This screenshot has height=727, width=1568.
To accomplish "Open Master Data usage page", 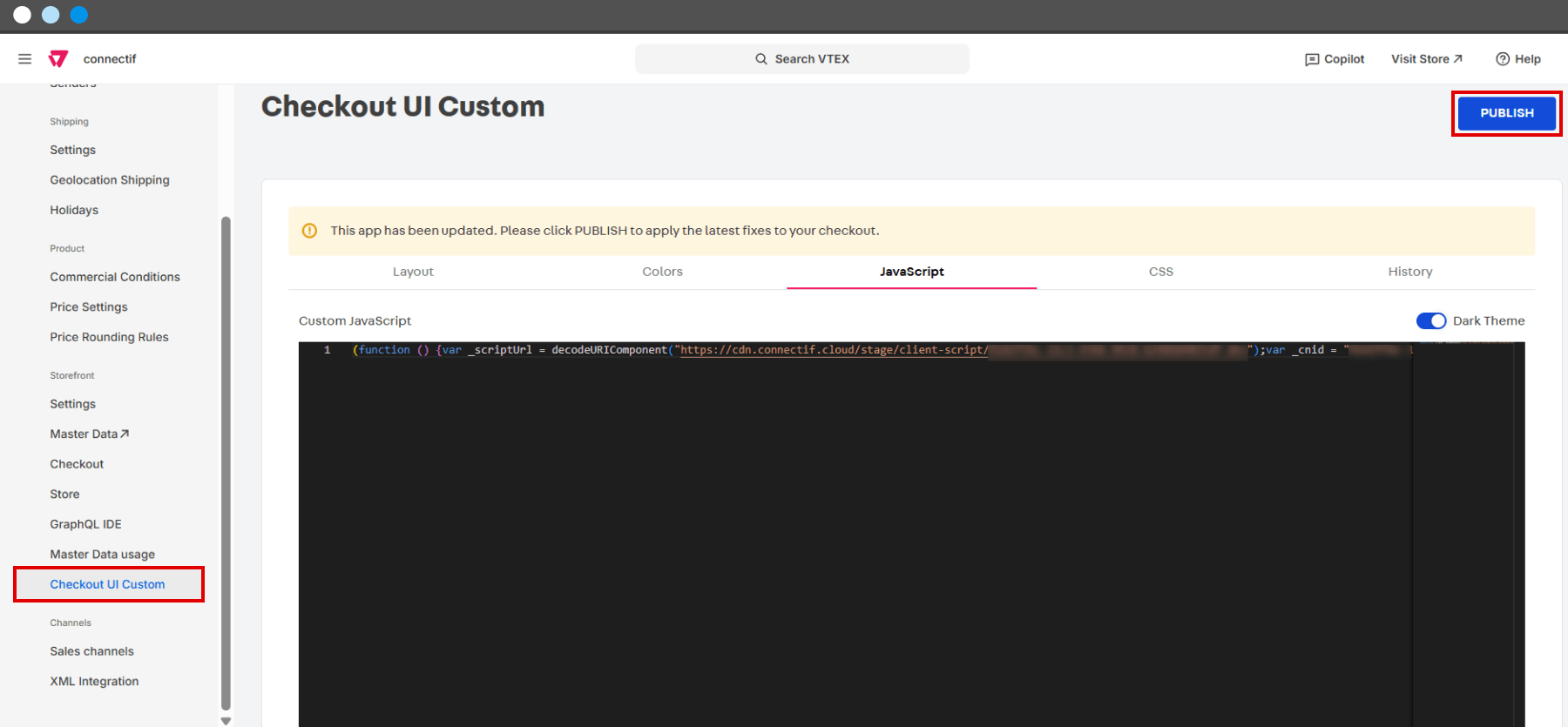I will pyautogui.click(x=103, y=555).
